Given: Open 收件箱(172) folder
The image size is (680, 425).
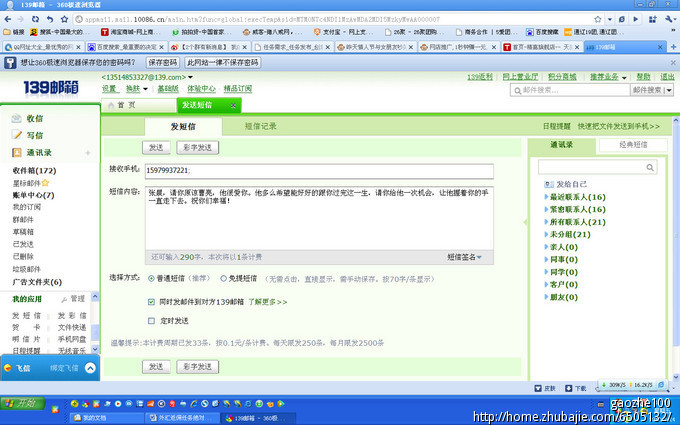Looking at the screenshot, I should [34, 170].
